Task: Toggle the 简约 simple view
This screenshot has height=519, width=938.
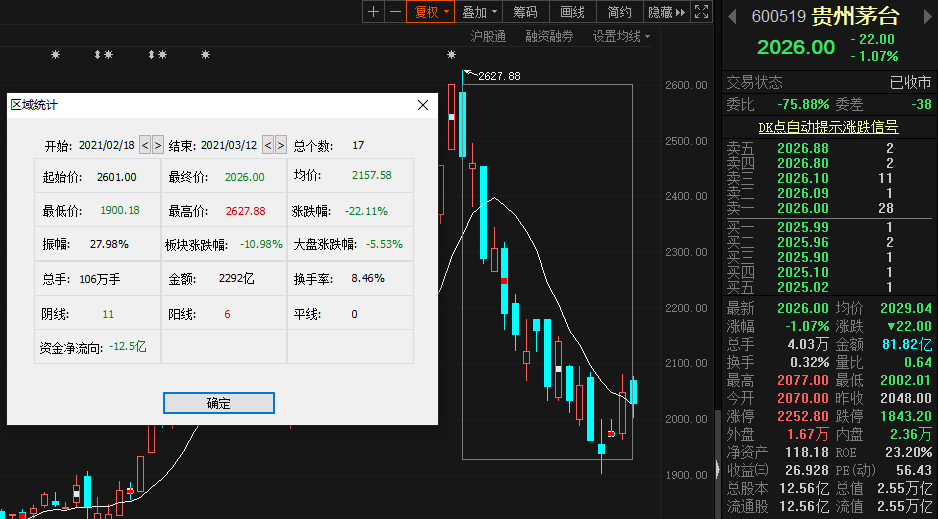Action: point(619,12)
